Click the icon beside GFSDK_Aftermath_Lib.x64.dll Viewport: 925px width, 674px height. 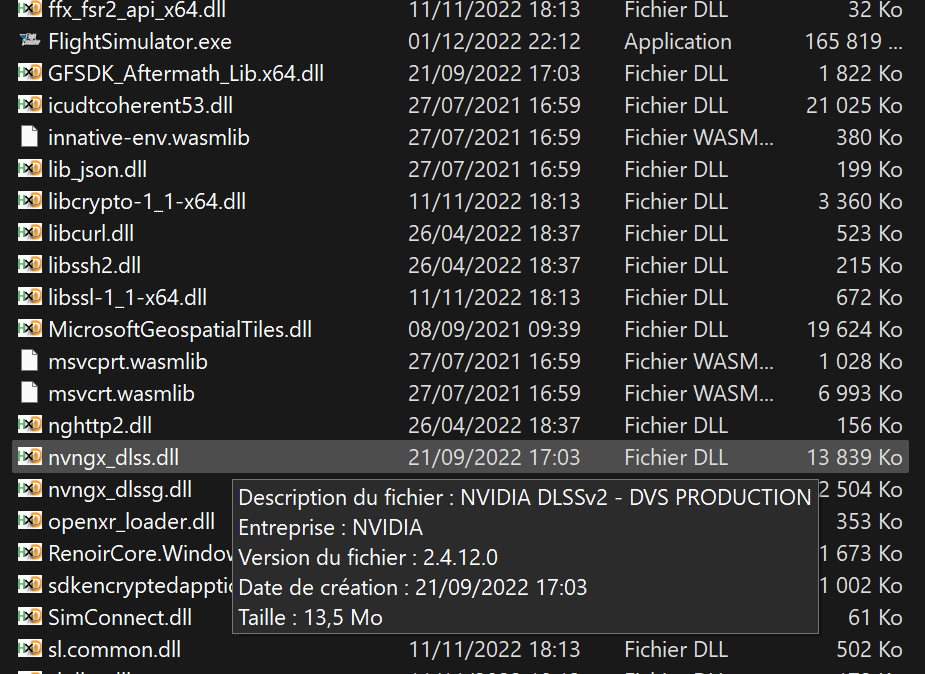click(29, 74)
